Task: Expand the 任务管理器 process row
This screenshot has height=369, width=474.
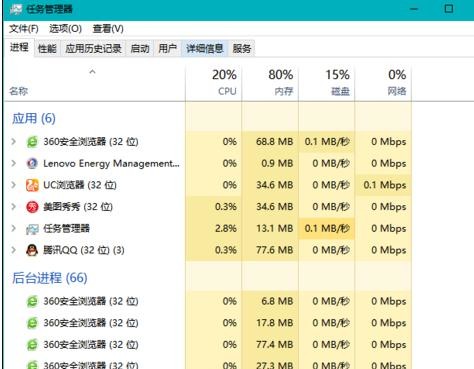Action: (x=14, y=228)
